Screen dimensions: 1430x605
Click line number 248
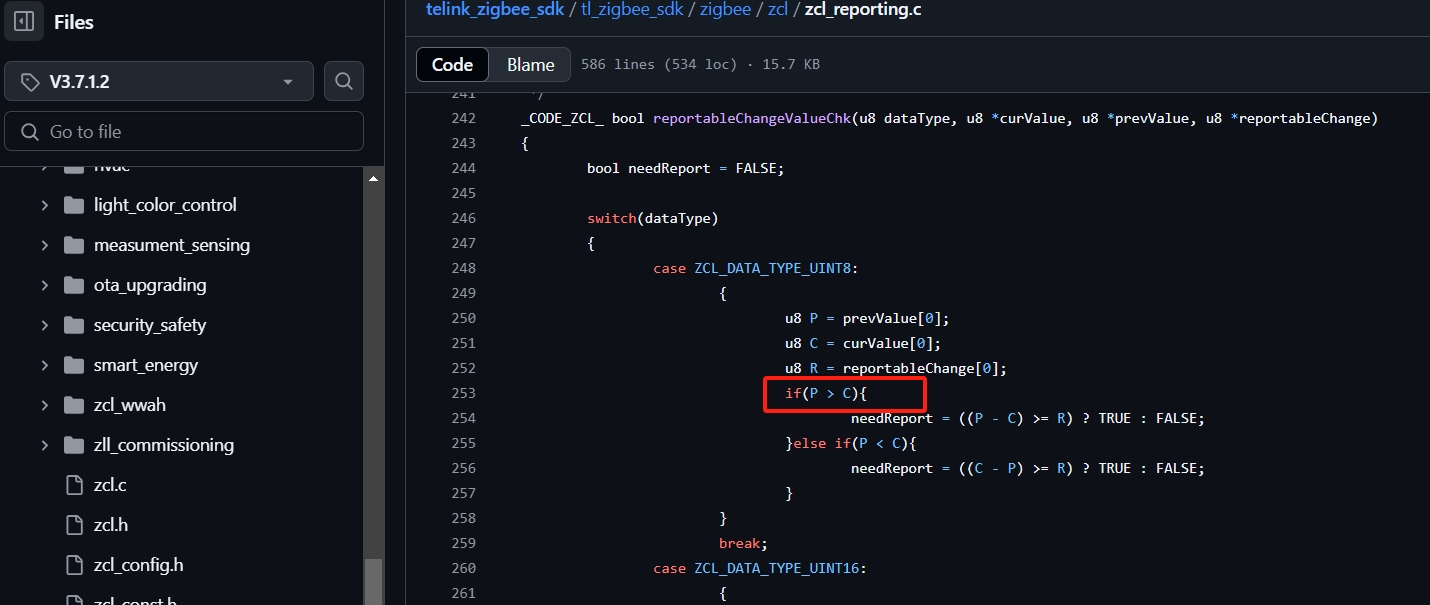463,268
